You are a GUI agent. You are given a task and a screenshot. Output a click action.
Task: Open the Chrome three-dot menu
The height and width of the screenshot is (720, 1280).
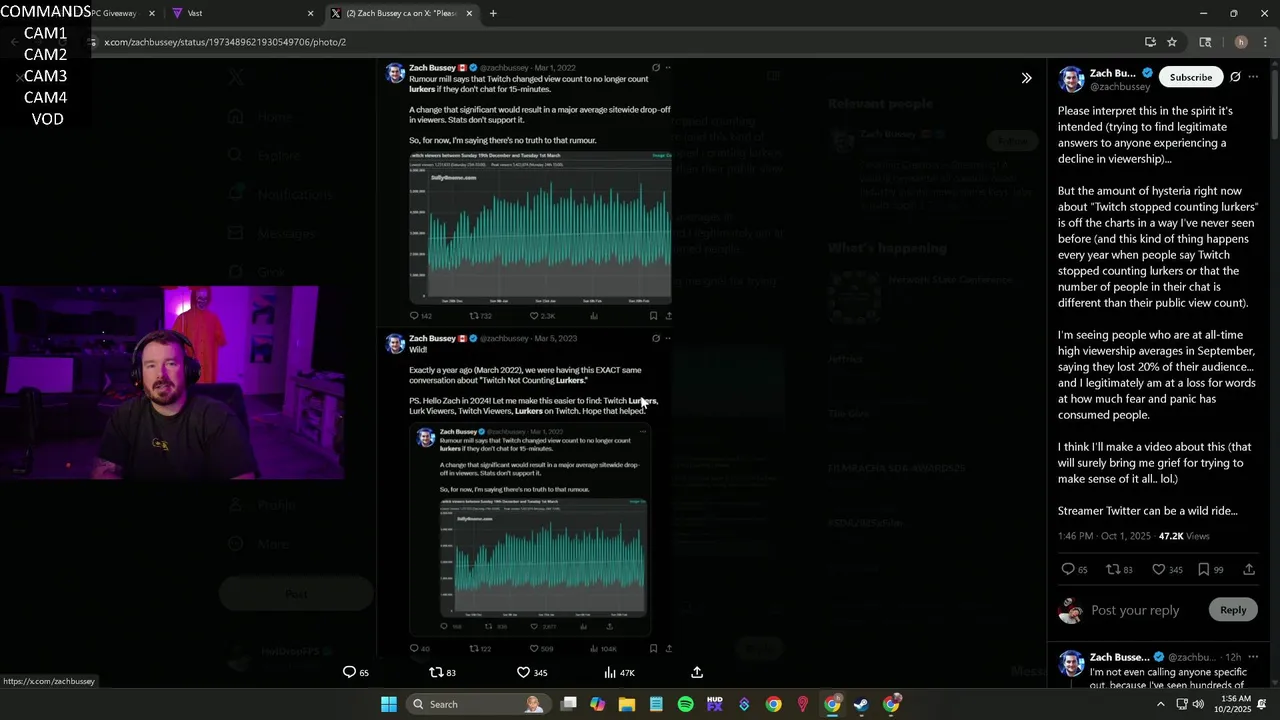1266,42
